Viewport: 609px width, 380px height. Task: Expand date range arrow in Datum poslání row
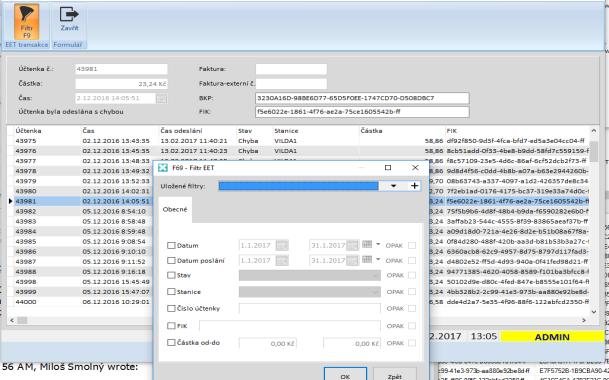point(378,259)
